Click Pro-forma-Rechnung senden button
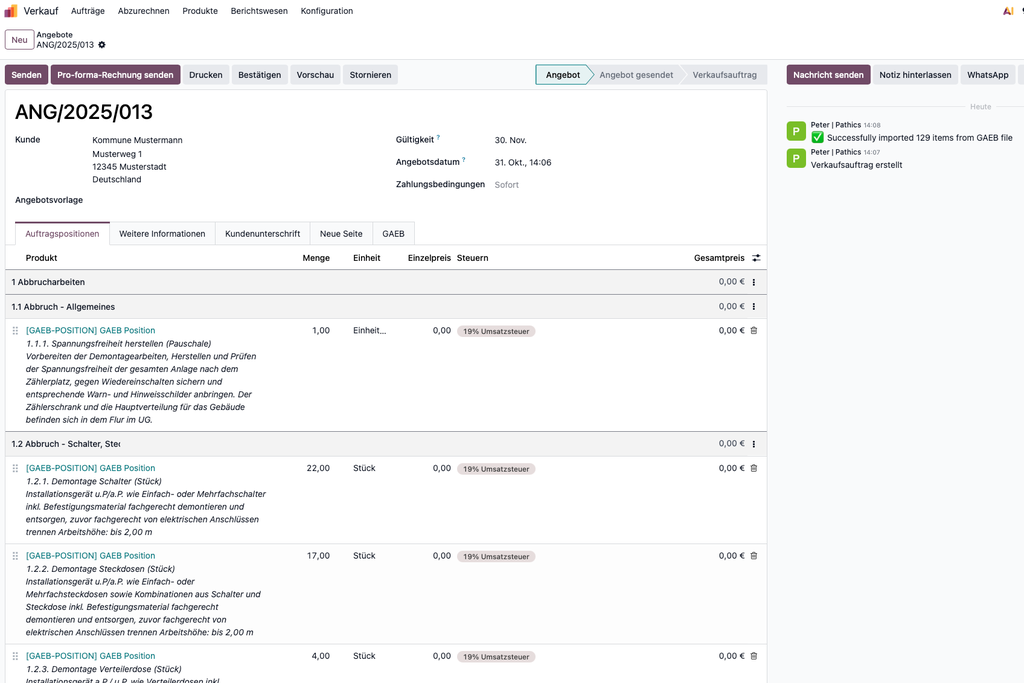 115,75
